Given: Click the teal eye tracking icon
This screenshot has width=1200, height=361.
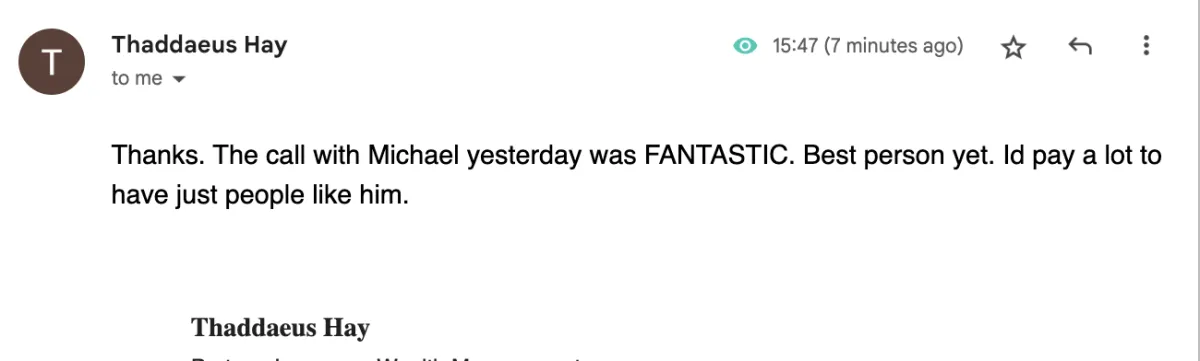Looking at the screenshot, I should click(745, 46).
